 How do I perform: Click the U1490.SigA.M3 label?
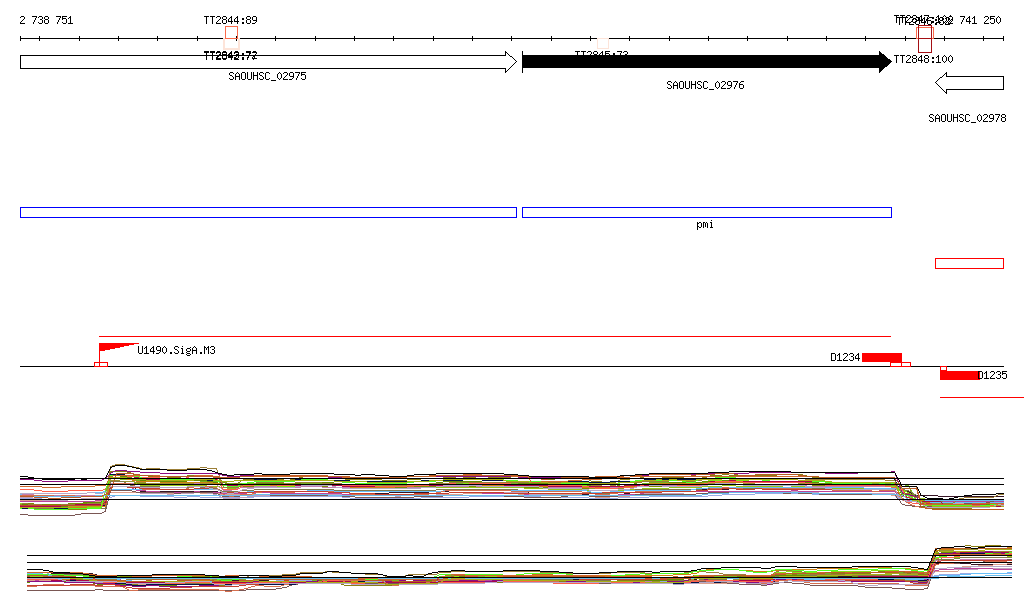pyautogui.click(x=176, y=350)
